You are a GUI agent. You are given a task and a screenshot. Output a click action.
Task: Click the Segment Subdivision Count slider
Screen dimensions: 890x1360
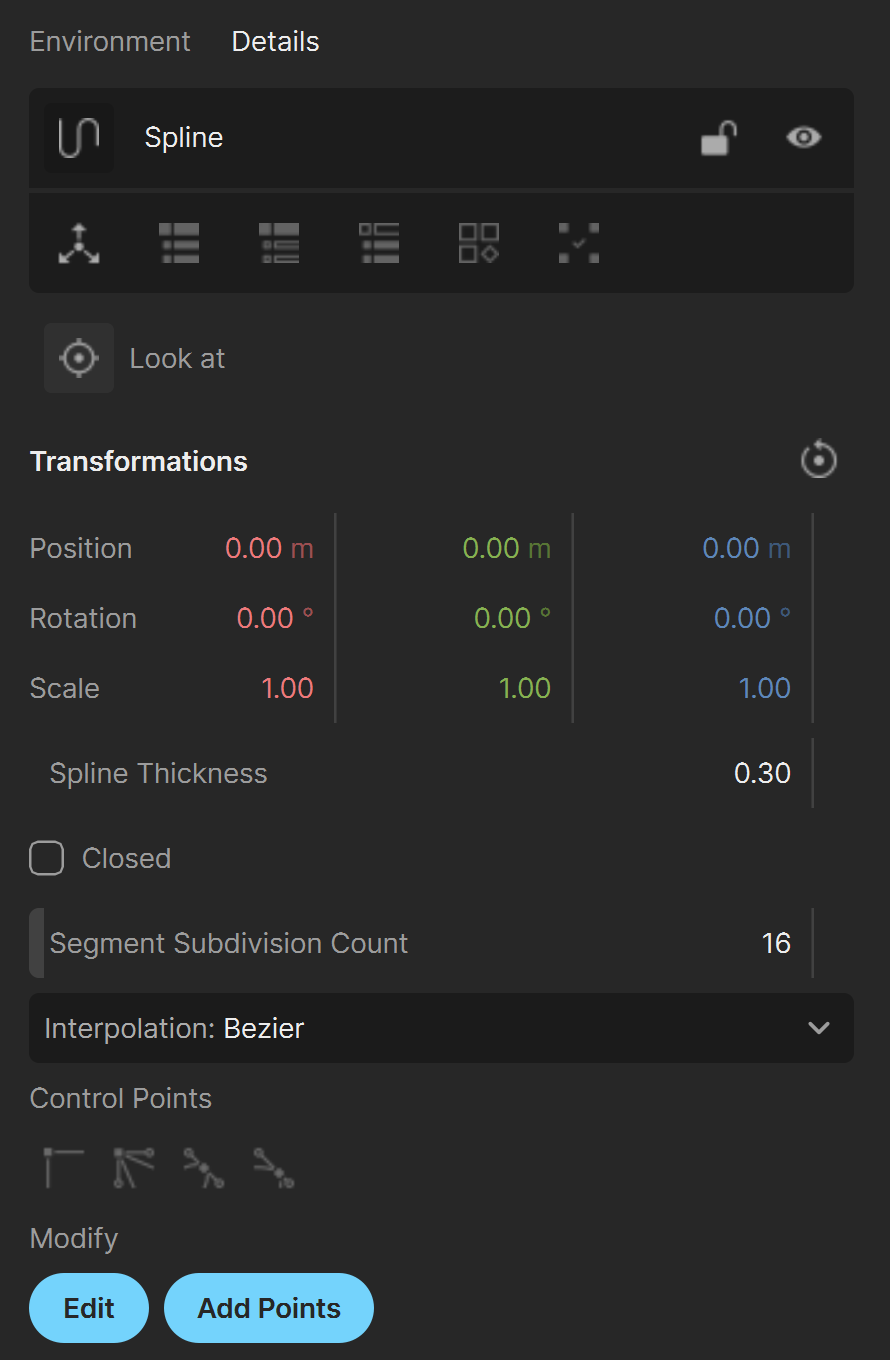tap(421, 943)
